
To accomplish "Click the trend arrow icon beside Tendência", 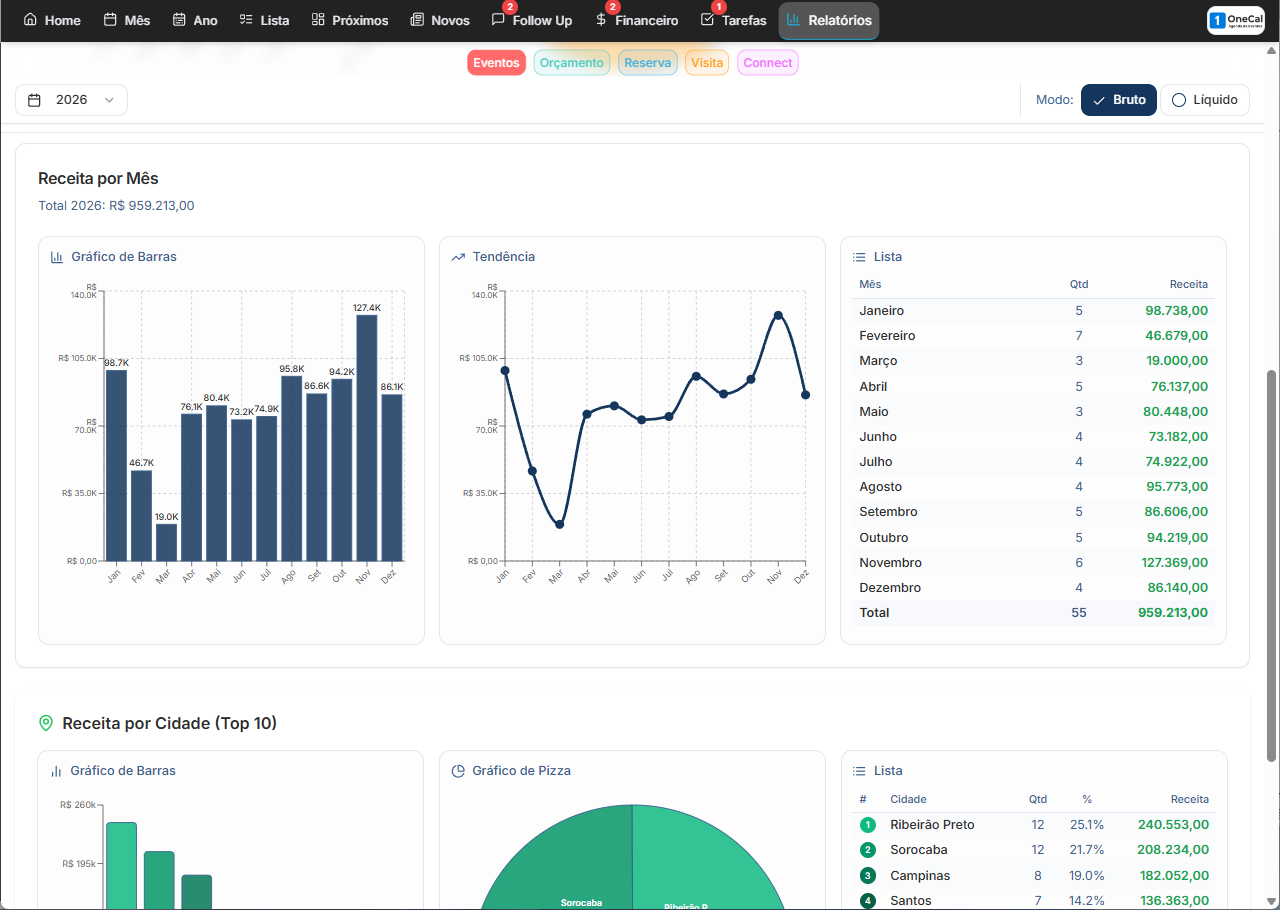I will click(458, 257).
